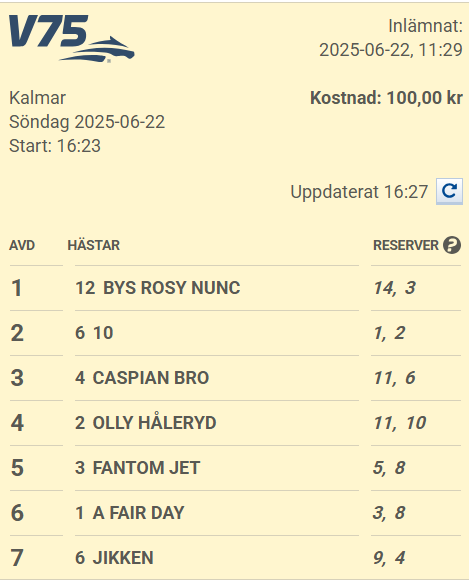Click 2 OLLY HÅLERYD entry

point(146,422)
